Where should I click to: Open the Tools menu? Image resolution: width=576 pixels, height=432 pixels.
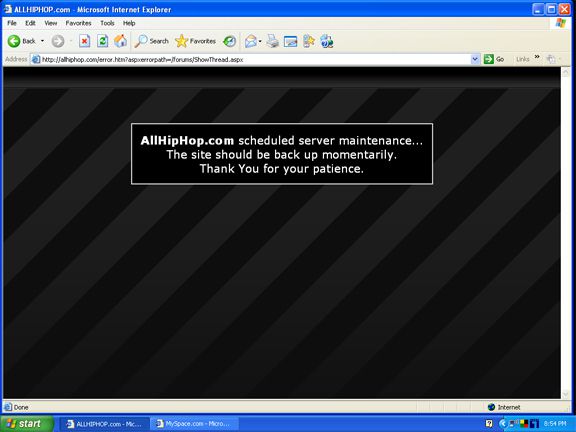point(107,23)
